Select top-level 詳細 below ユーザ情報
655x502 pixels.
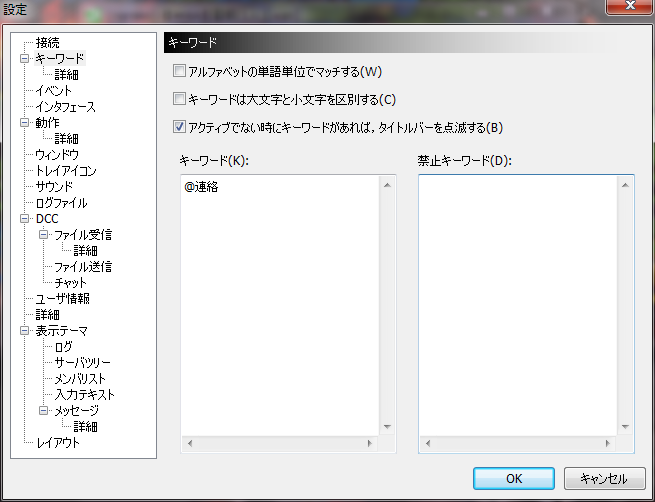(x=47, y=315)
